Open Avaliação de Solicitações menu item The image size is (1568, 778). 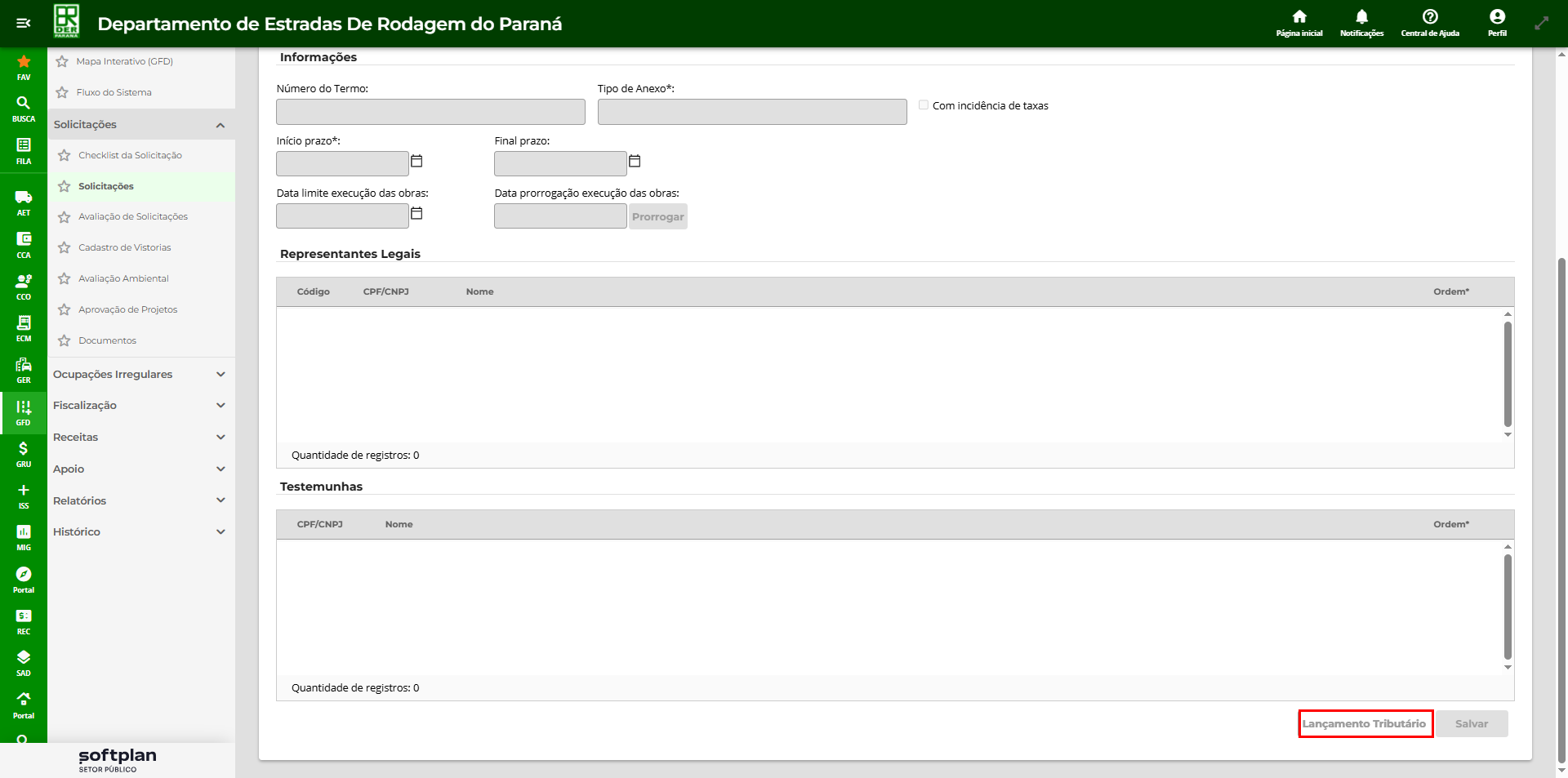coord(133,217)
